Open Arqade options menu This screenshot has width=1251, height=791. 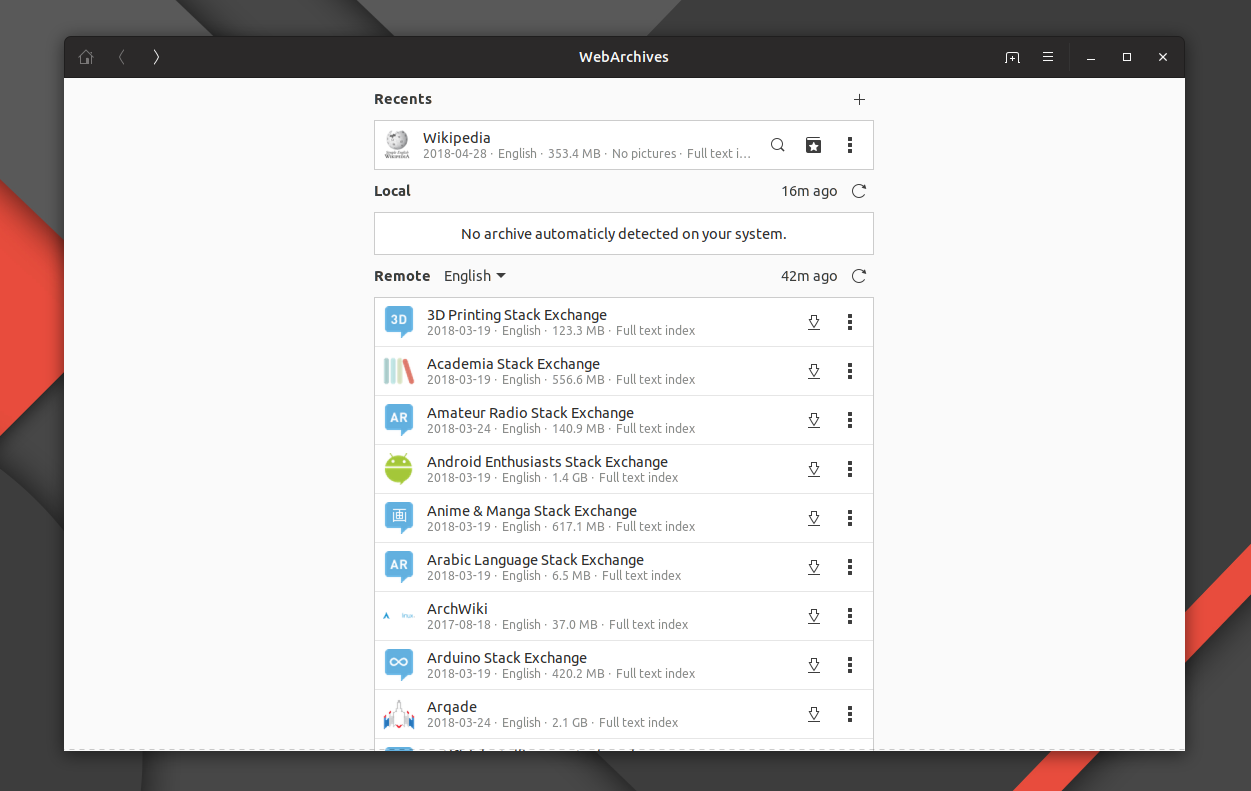click(x=850, y=714)
